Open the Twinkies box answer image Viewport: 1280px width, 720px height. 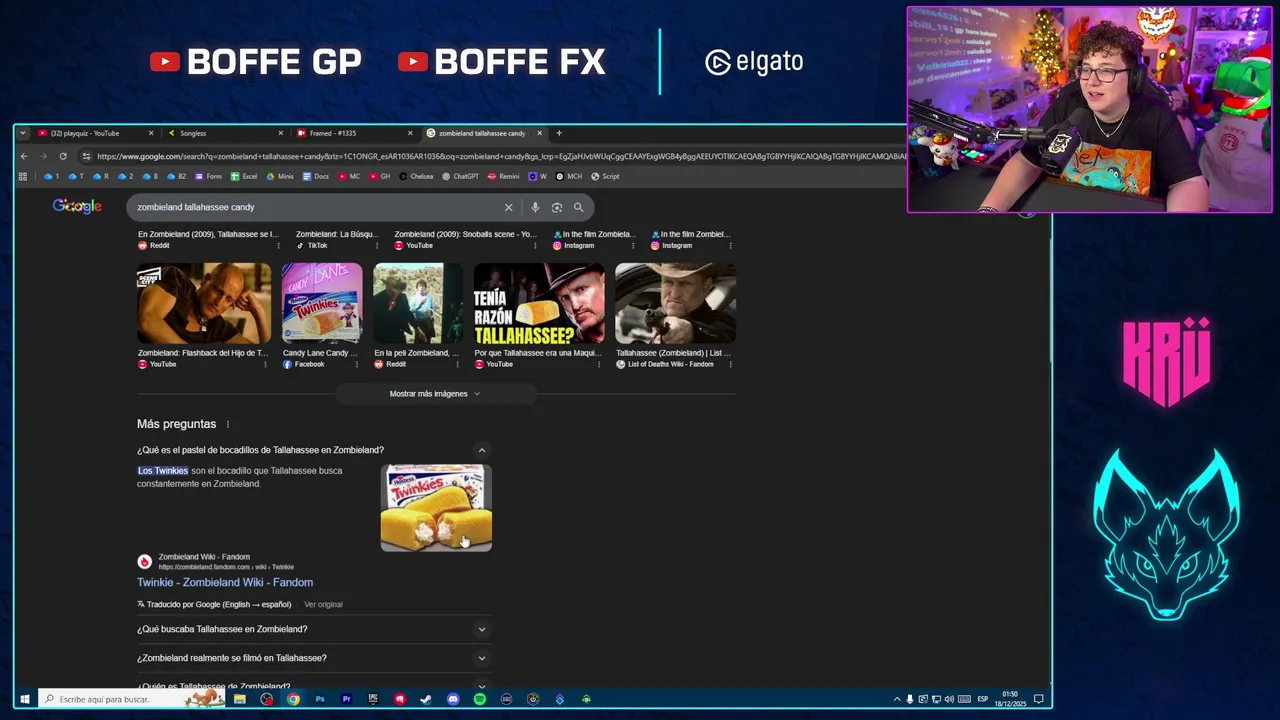(436, 508)
